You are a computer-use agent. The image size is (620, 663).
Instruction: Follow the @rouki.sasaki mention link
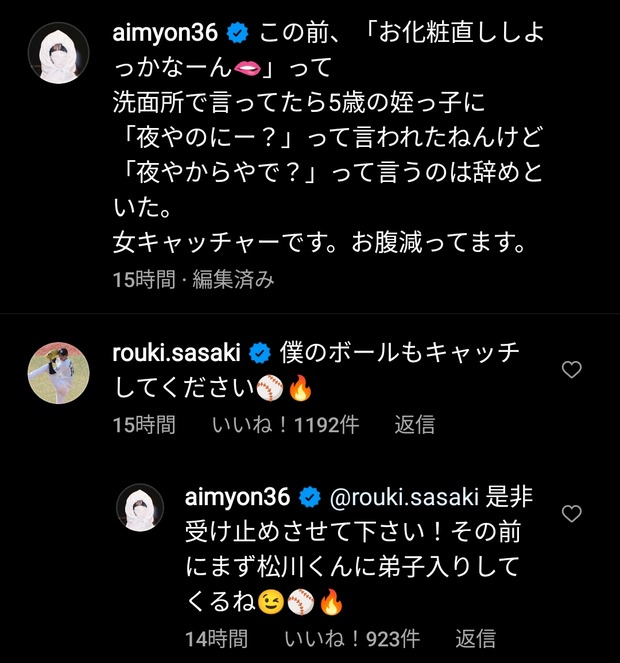click(404, 497)
